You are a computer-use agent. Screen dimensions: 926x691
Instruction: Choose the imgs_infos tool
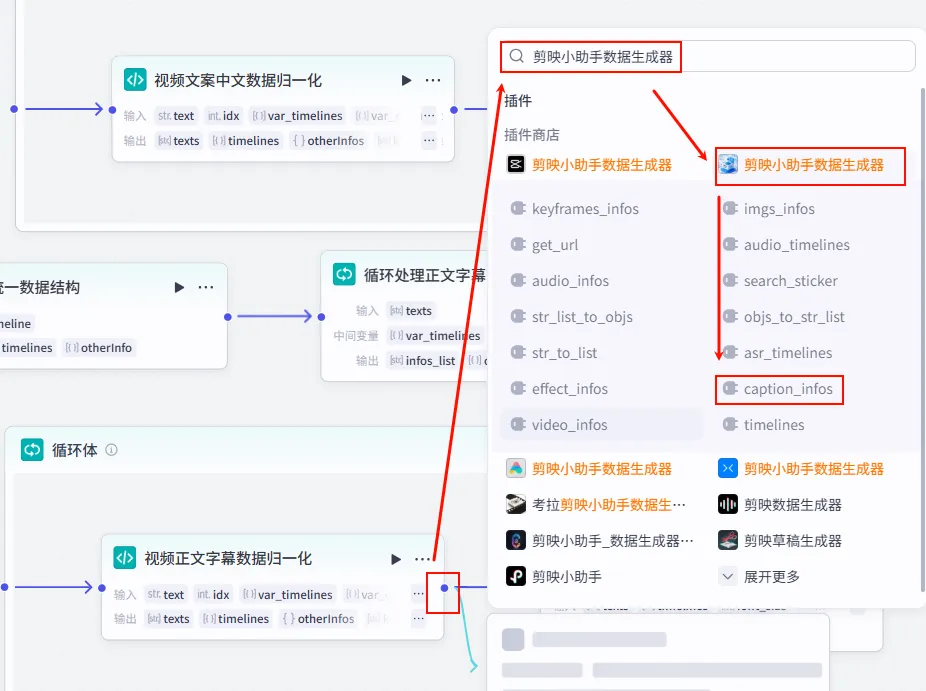(x=769, y=209)
